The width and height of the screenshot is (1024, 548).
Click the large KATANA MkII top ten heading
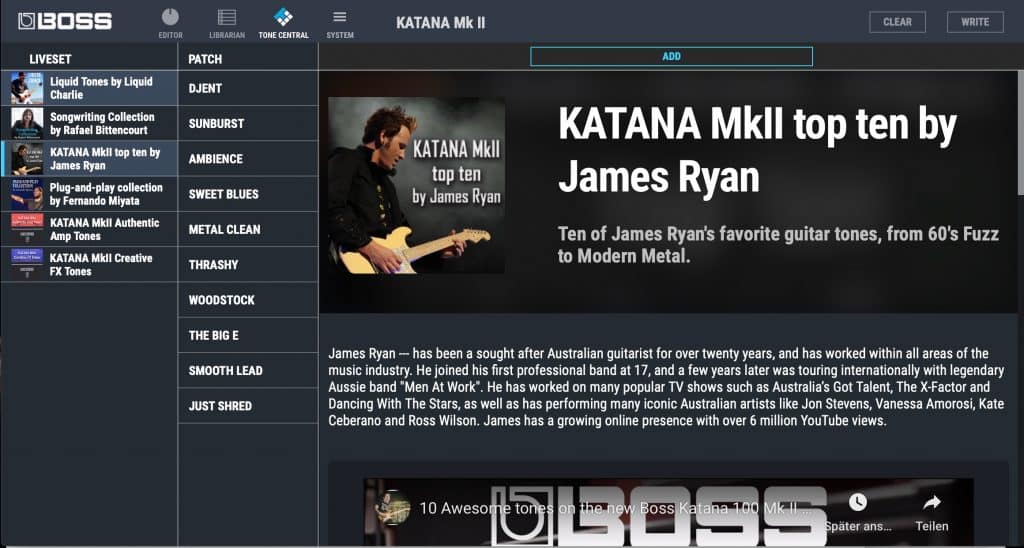click(758, 150)
